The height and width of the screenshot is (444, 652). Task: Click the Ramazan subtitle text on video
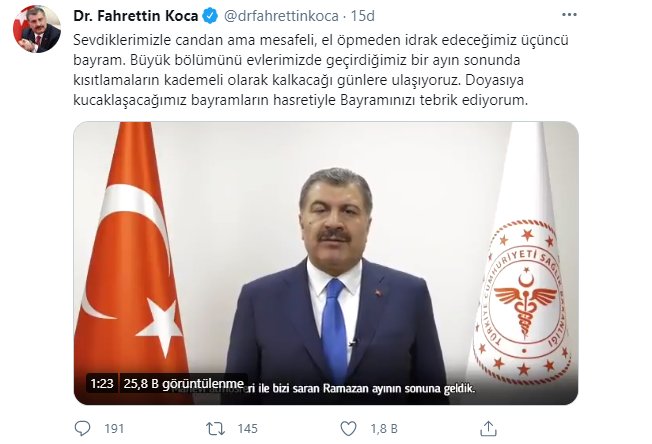(361, 388)
